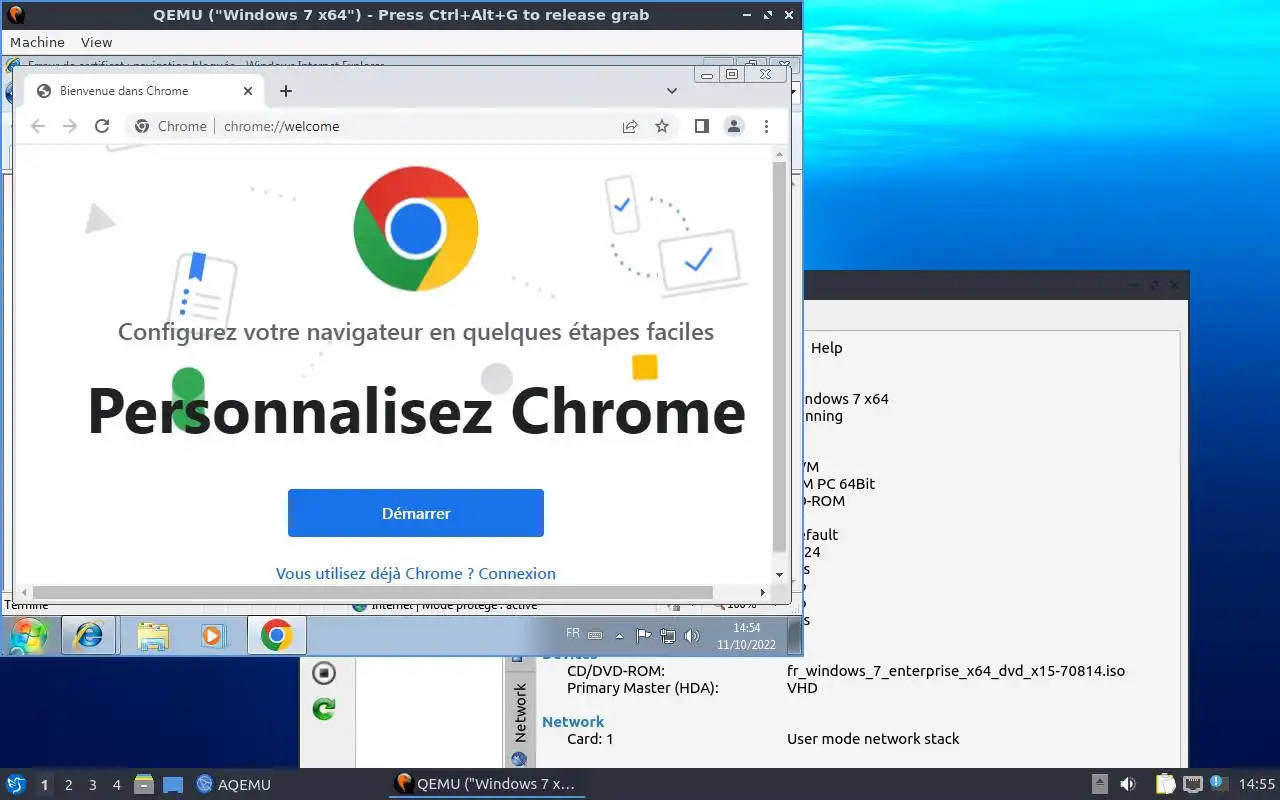Image resolution: width=1280 pixels, height=800 pixels.
Task: Open a new Chrome tab with plus
Action: [x=286, y=91]
